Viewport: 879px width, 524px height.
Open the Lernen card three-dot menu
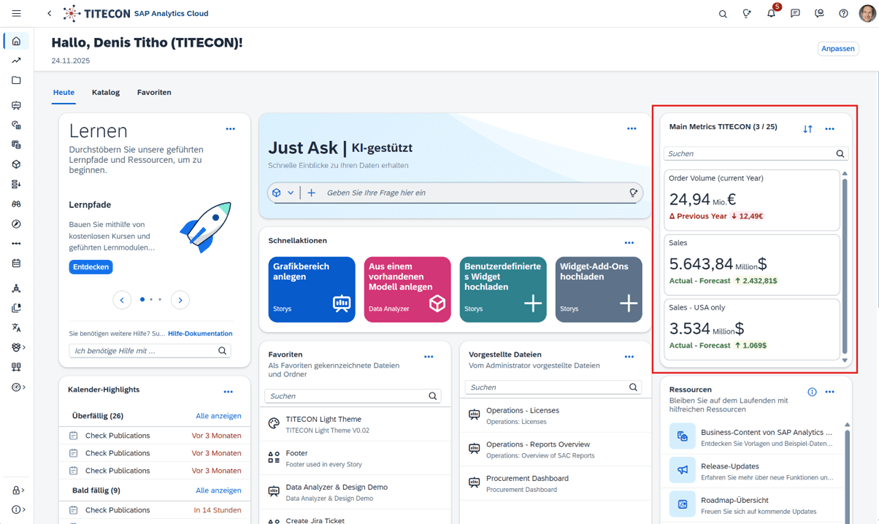click(x=230, y=129)
